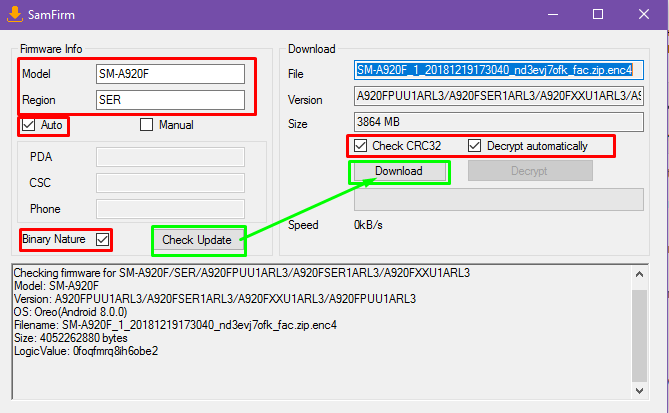Click the SamFirm download icon in title bar
The height and width of the screenshot is (413, 669).
15,14
